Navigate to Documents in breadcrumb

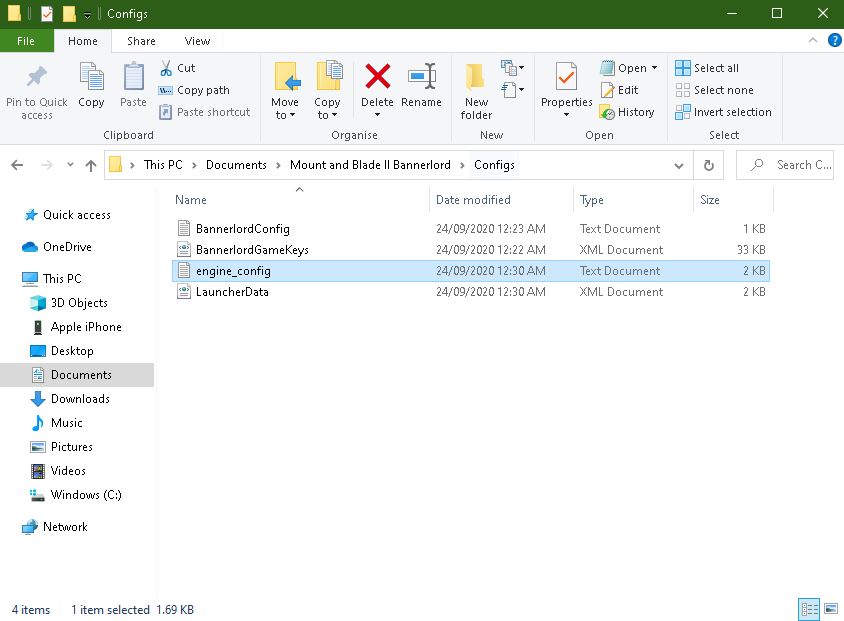click(x=236, y=165)
